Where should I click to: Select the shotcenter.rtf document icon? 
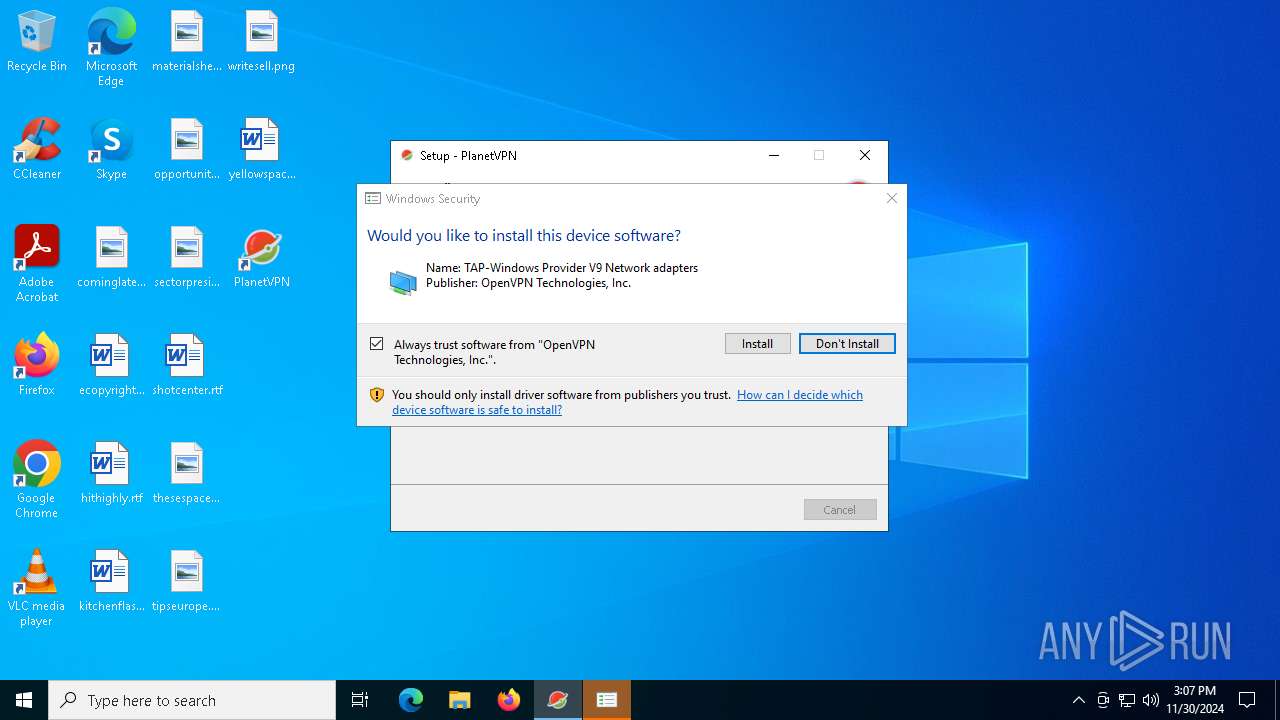coord(187,366)
